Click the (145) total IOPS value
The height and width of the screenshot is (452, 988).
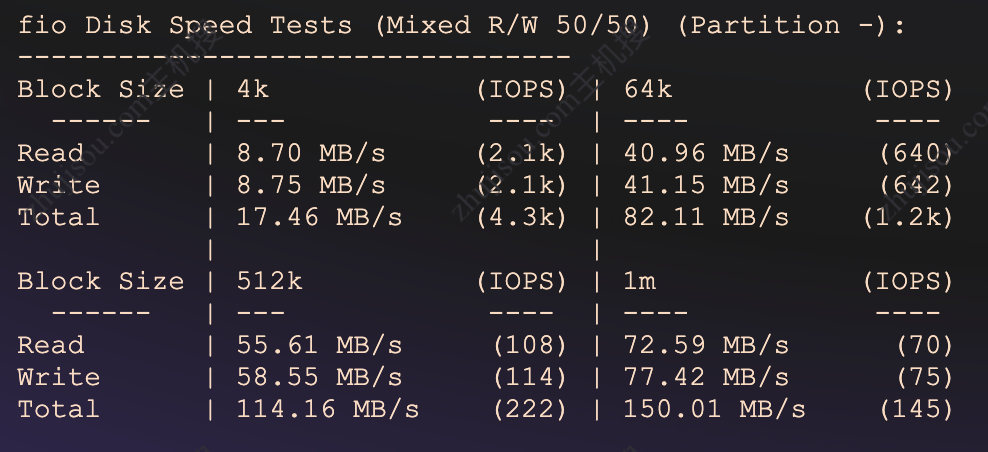[x=916, y=409]
